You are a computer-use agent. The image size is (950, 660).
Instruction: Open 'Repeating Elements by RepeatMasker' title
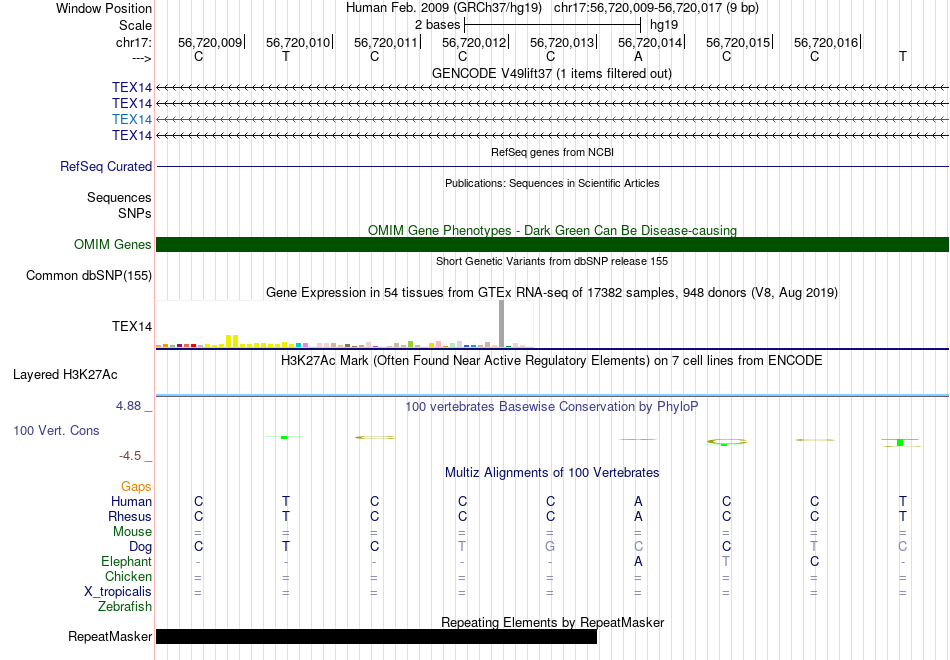coord(552,622)
